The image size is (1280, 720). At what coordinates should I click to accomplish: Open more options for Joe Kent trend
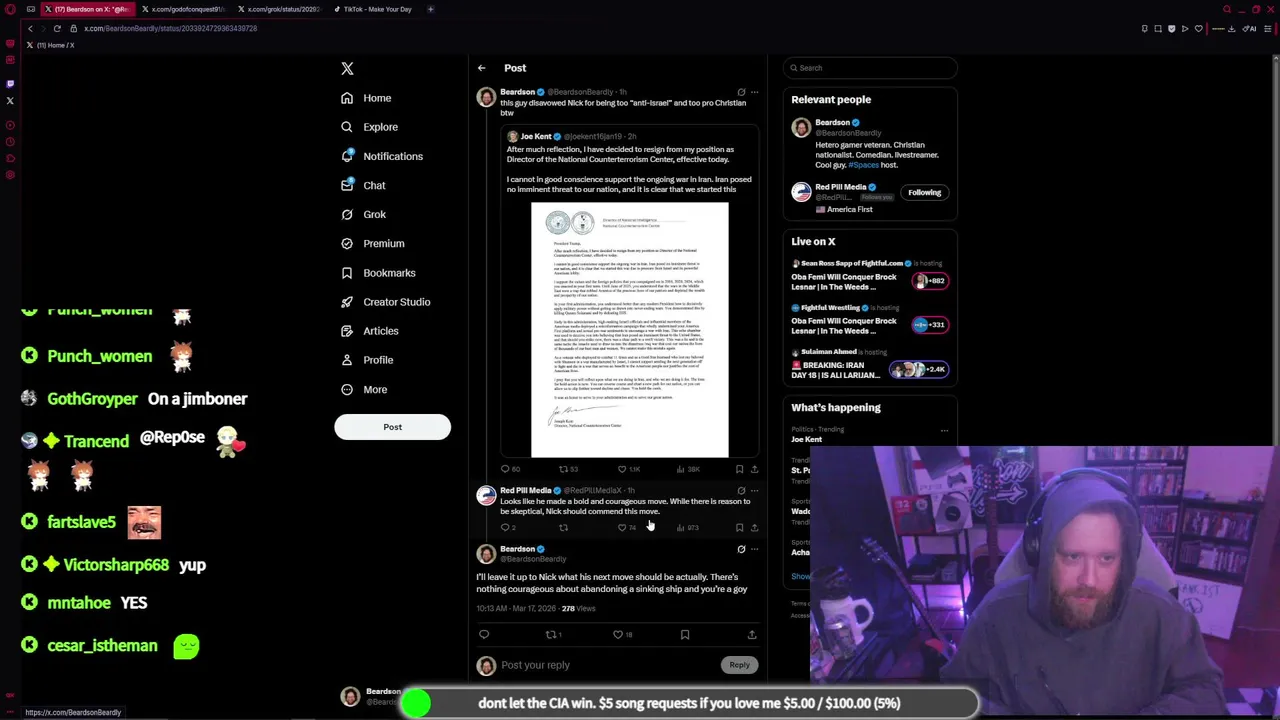[944, 430]
